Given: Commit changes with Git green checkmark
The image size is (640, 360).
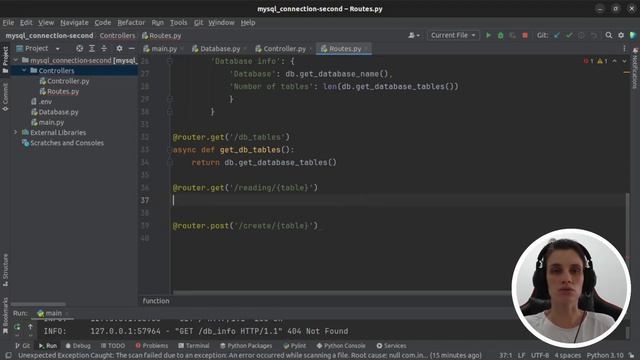Looking at the screenshot, I should [x=569, y=36].
